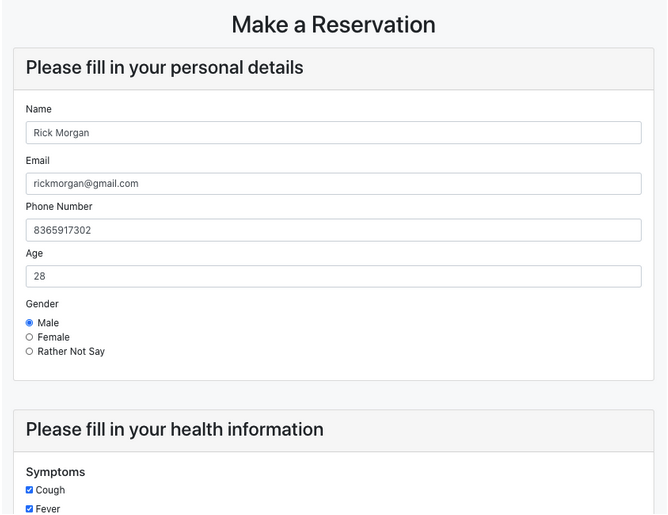
Task: Toggle the Fever symptom checkbox
Action: click(30, 509)
